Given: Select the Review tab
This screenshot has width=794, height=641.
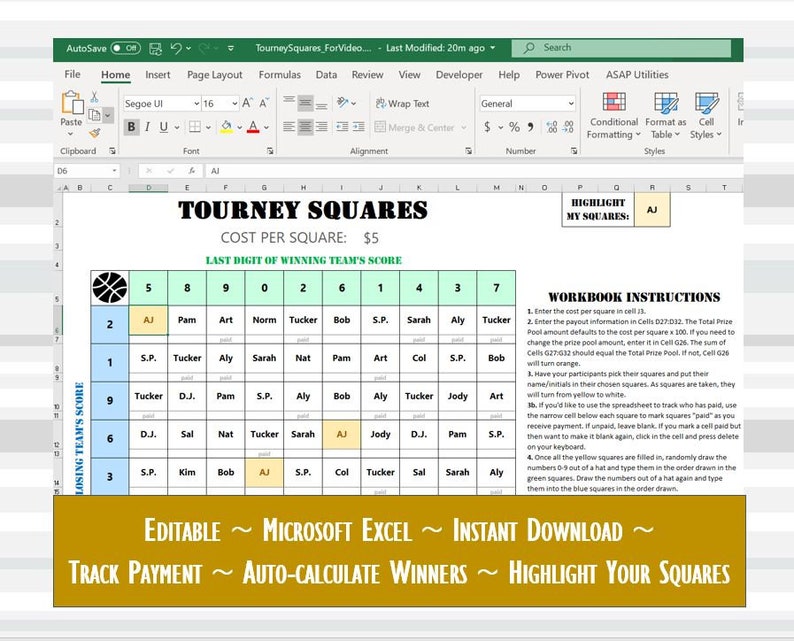Looking at the screenshot, I should (368, 75).
